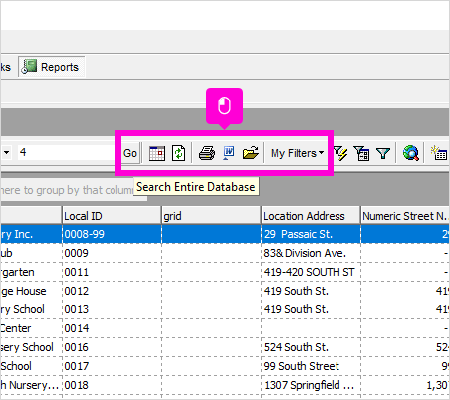Image resolution: width=450 pixels, height=400 pixels.
Task: Click the filter with table icon
Action: pyautogui.click(x=361, y=153)
